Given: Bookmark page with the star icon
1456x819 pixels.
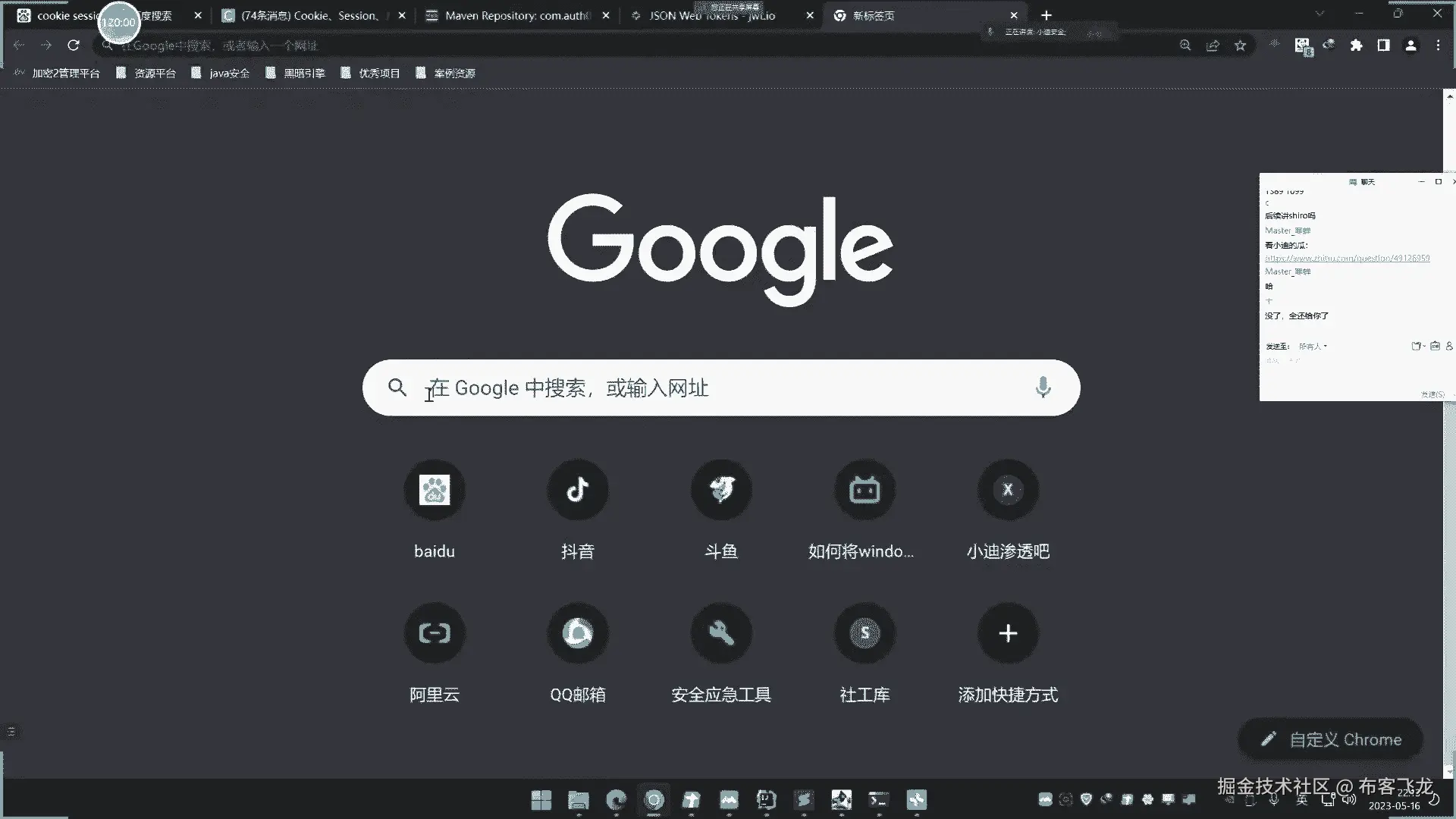Looking at the screenshot, I should pos(1240,45).
